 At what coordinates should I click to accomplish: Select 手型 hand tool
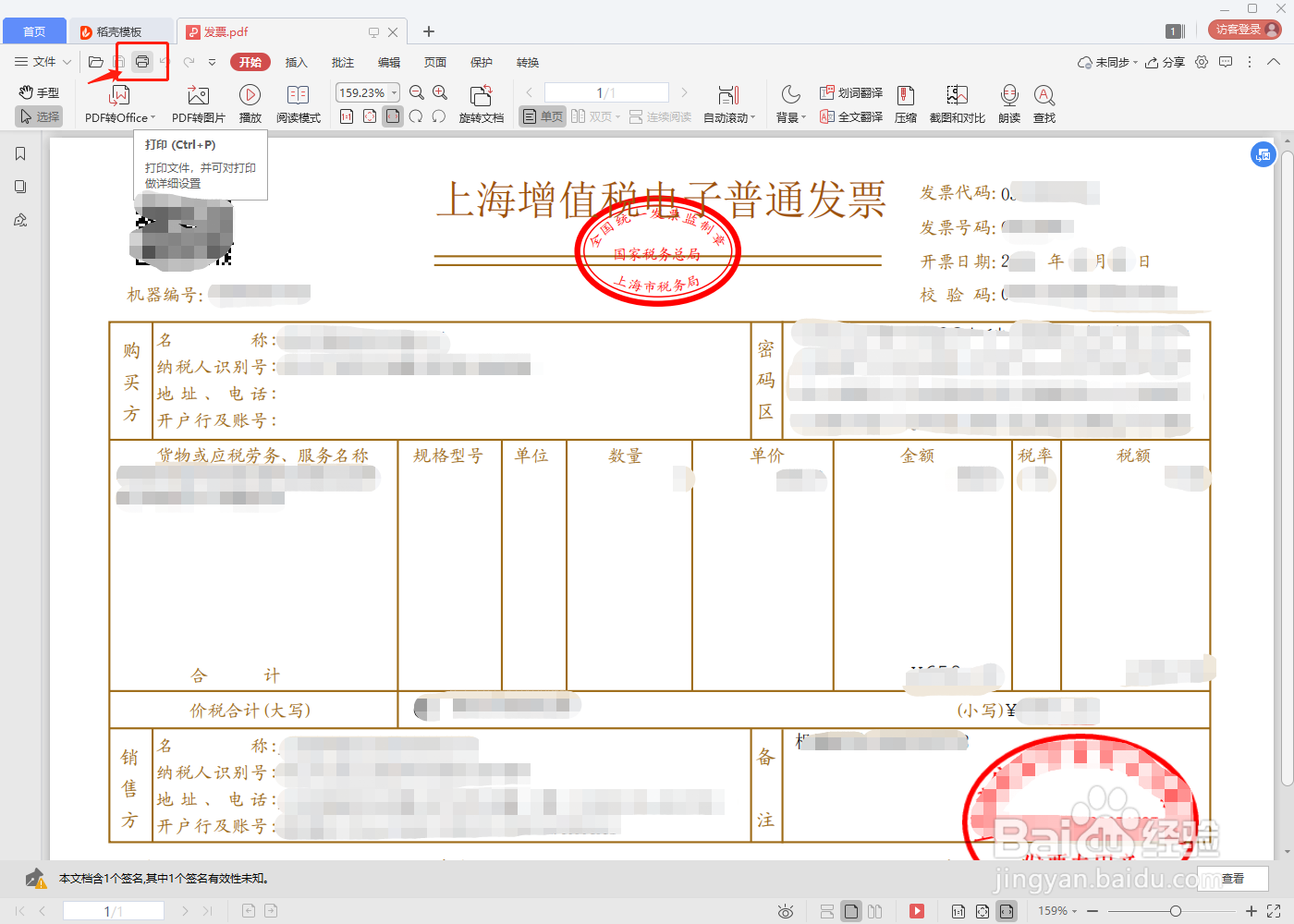pos(40,92)
